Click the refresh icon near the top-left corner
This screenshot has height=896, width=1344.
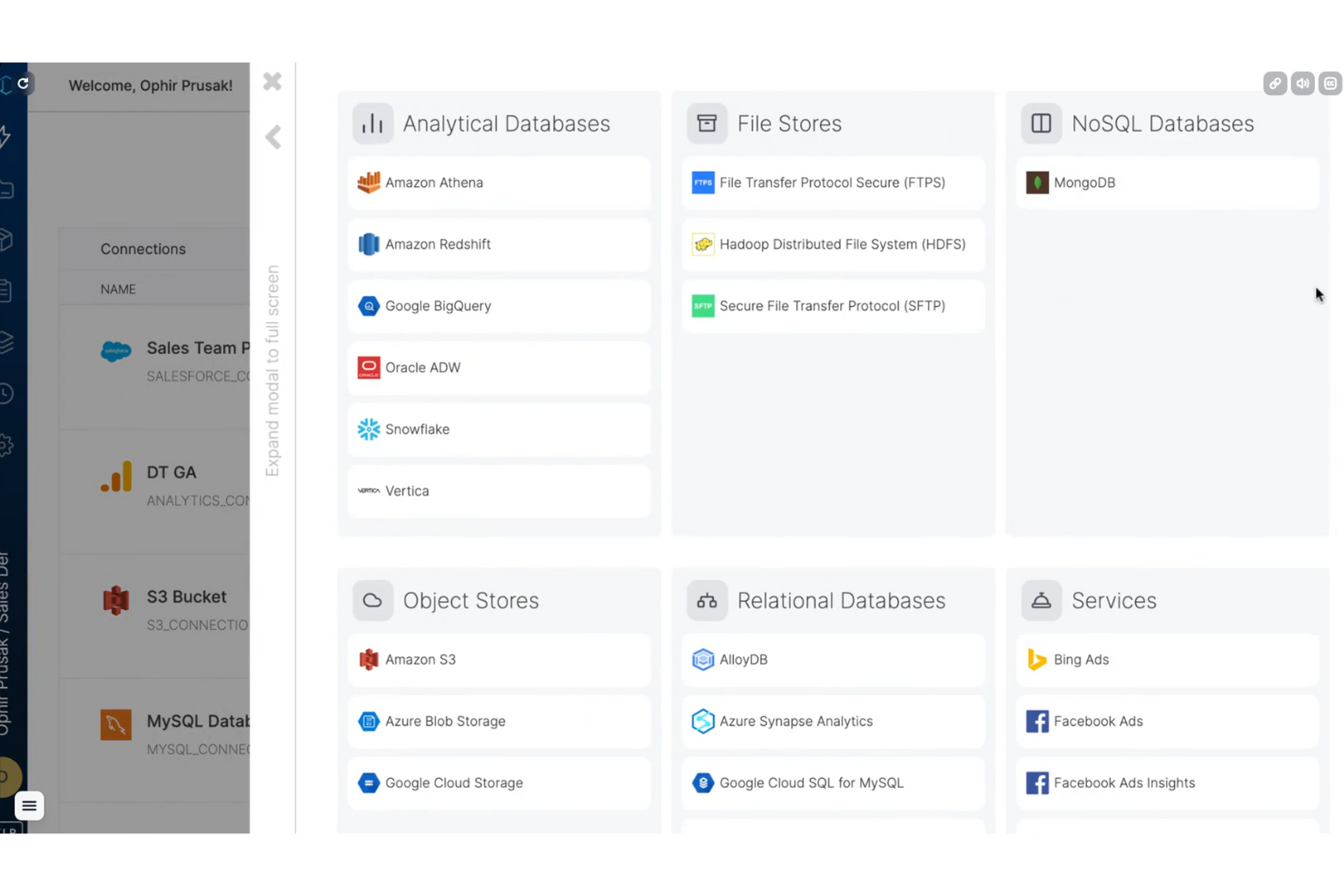pyautogui.click(x=23, y=84)
